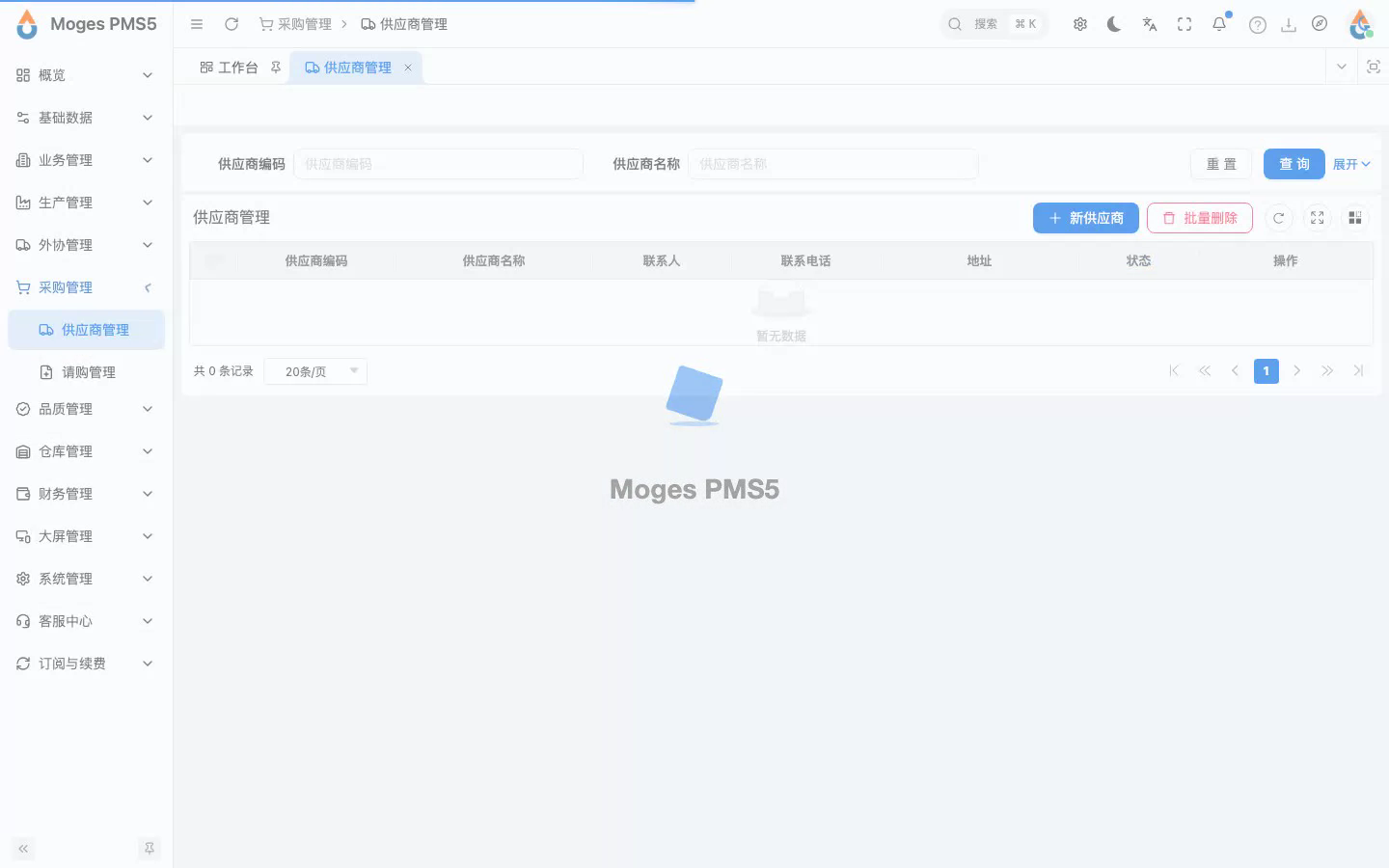Click the download icon in the top bar
Image resolution: width=1389 pixels, height=868 pixels.
click(x=1289, y=25)
